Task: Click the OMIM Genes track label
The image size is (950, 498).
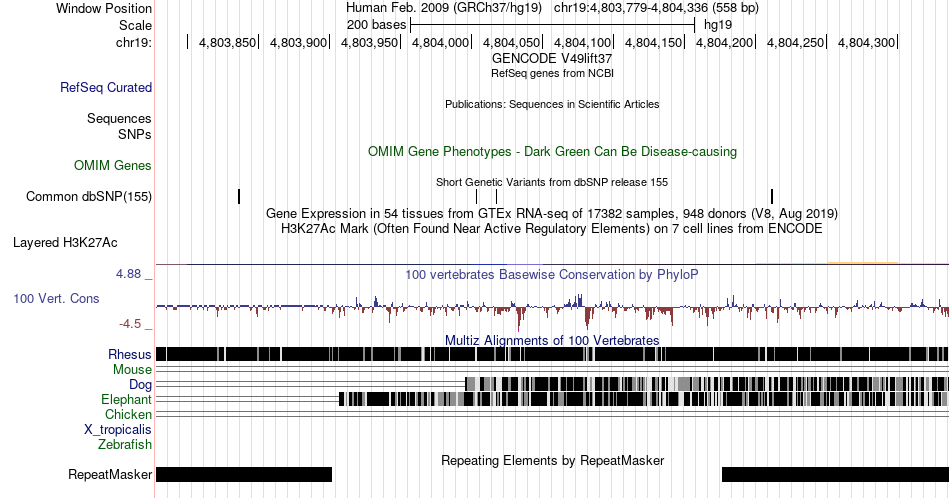Action: pos(113,165)
